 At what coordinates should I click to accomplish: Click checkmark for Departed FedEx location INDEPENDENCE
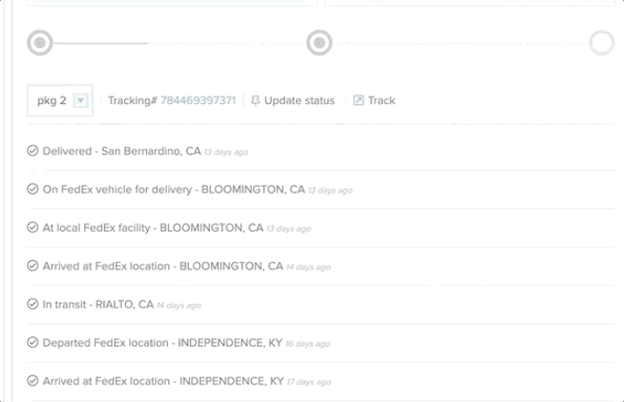pos(33,342)
